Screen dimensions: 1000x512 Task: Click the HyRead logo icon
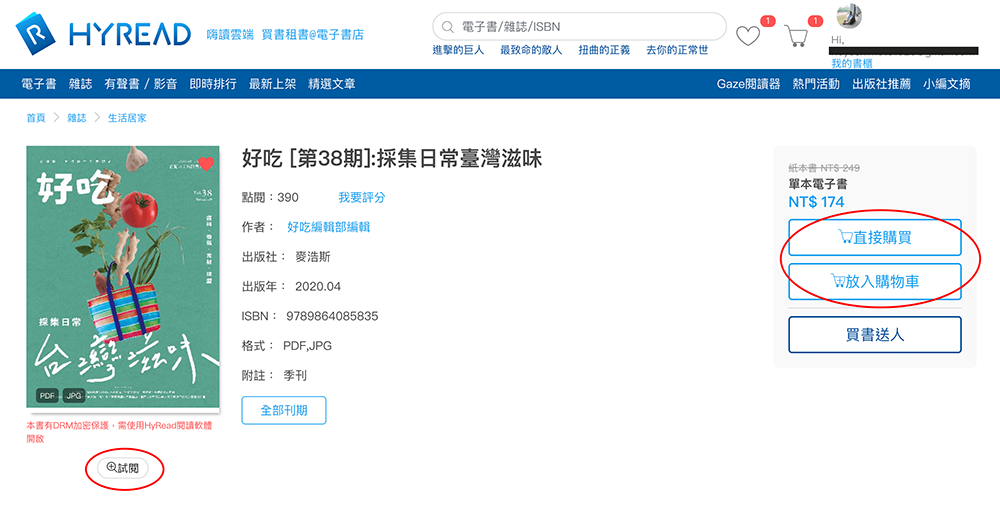[x=35, y=33]
